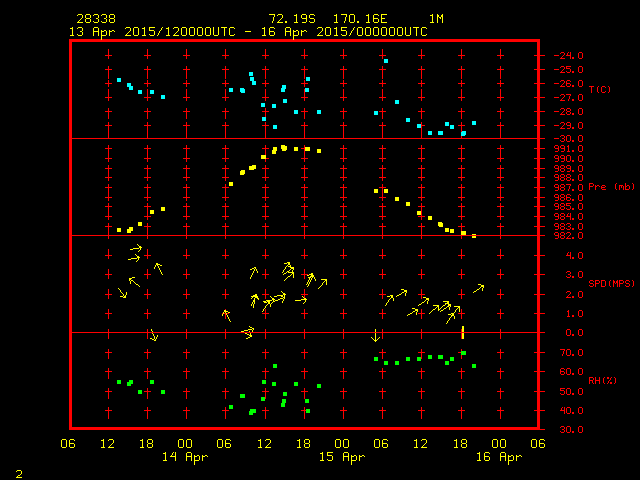Select the RH(%) humidity axis label
640x480 pixels.
tap(601, 381)
